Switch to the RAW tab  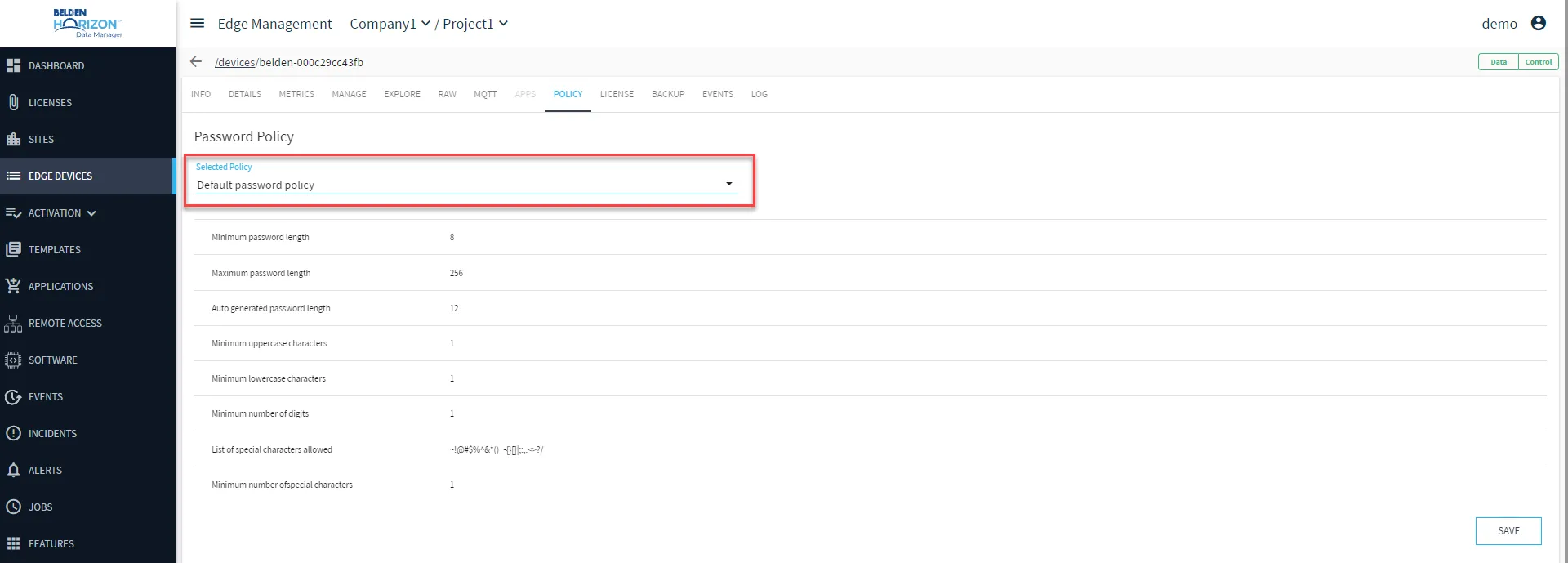[x=448, y=94]
